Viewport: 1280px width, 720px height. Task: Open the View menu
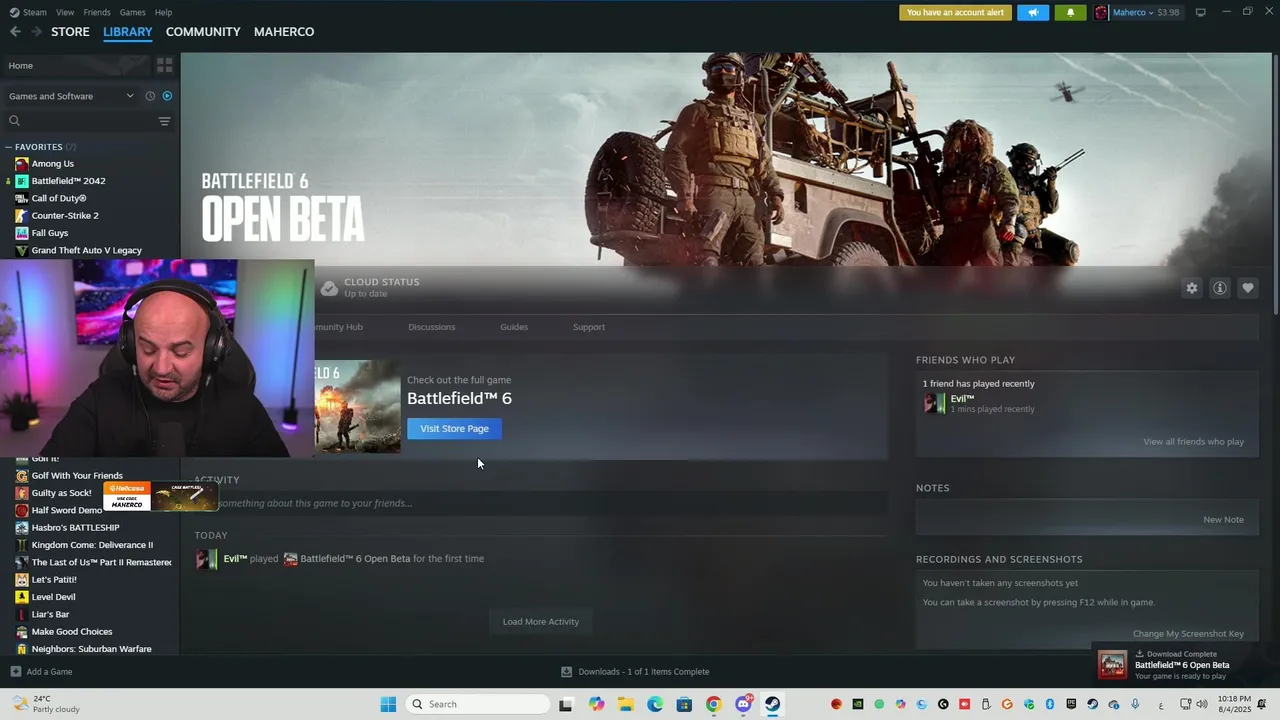65,12
